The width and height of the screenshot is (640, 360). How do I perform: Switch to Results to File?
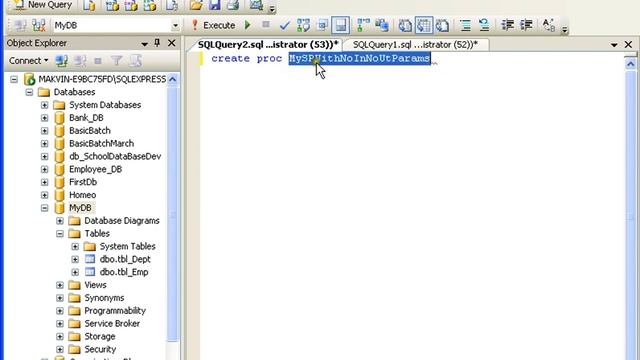tap(442, 25)
